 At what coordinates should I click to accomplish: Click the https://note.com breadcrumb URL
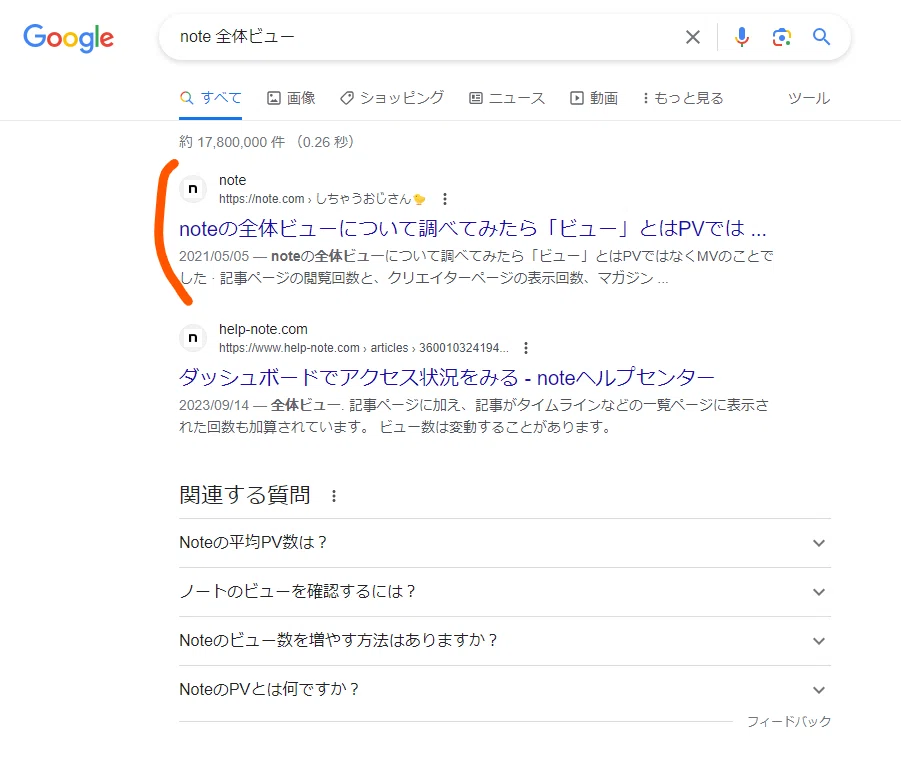coord(322,199)
